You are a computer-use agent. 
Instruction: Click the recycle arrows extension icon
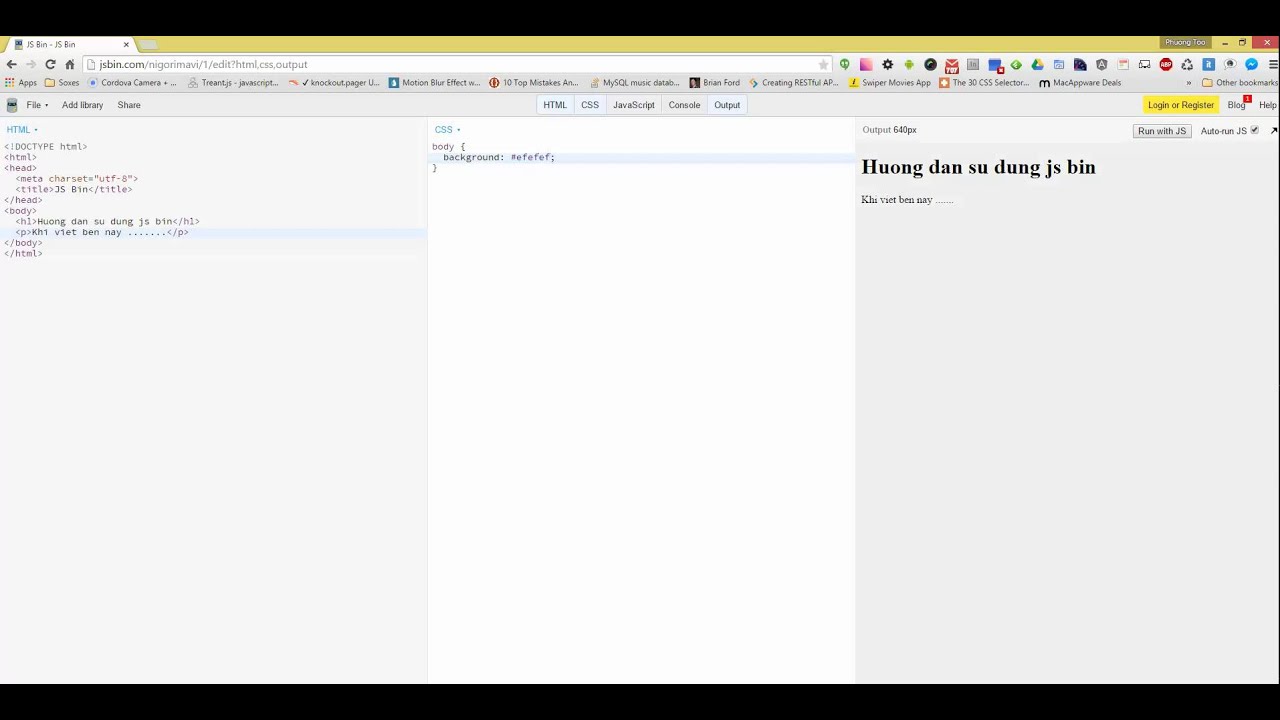pyautogui.click(x=1187, y=64)
